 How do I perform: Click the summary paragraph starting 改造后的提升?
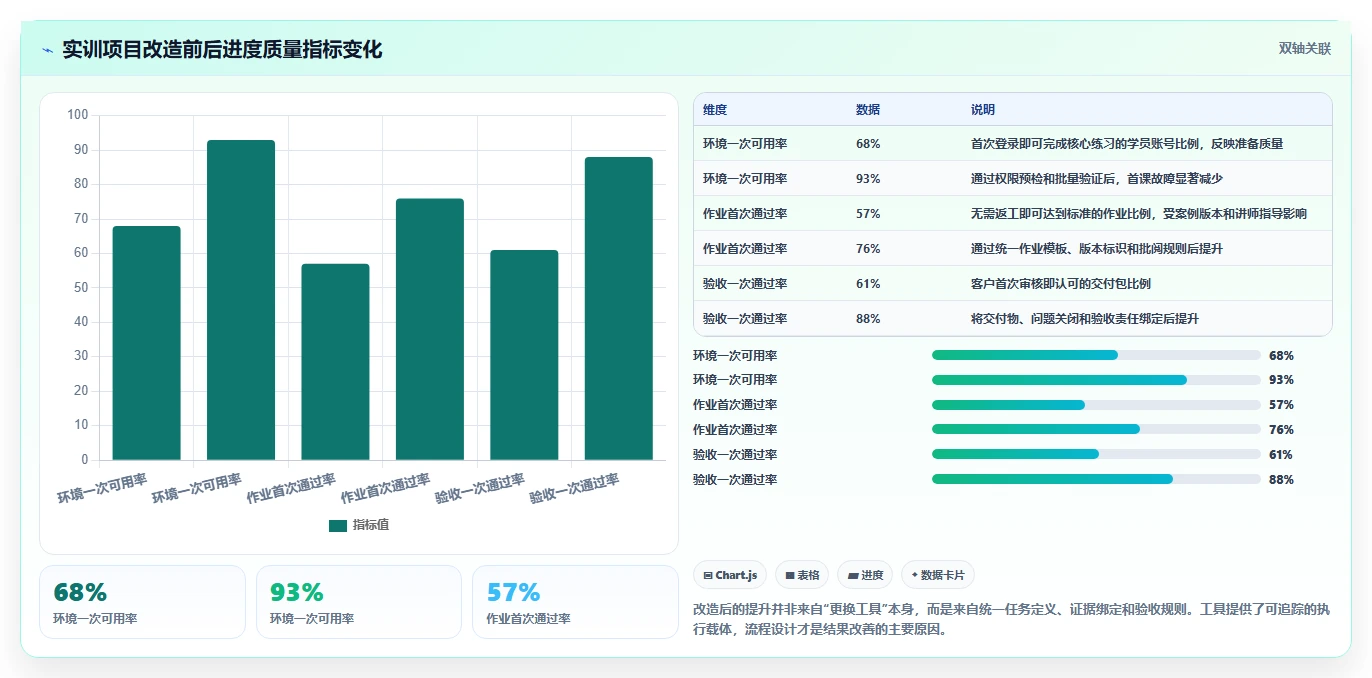pos(1012,620)
